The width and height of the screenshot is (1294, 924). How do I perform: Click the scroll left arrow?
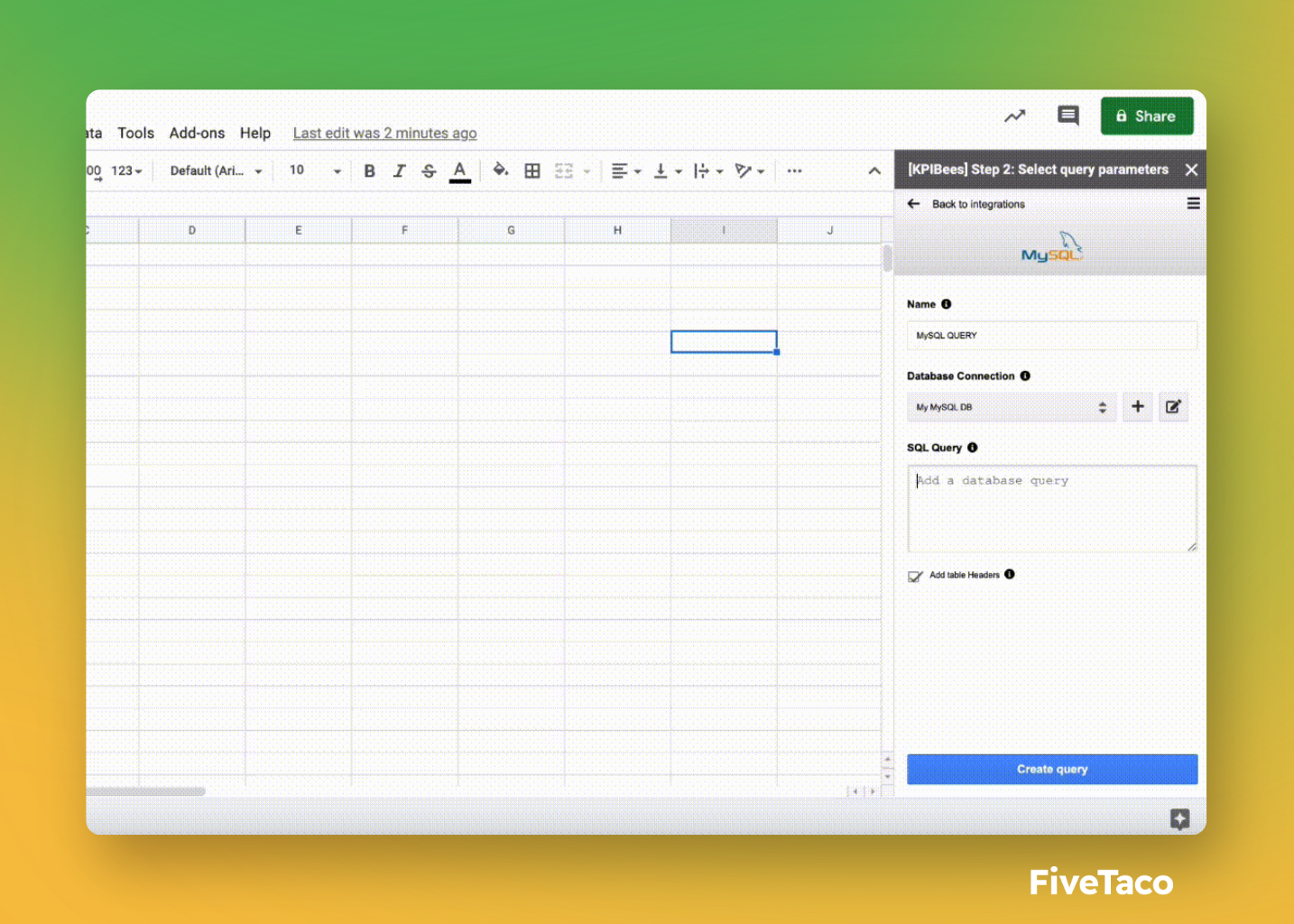tap(855, 791)
